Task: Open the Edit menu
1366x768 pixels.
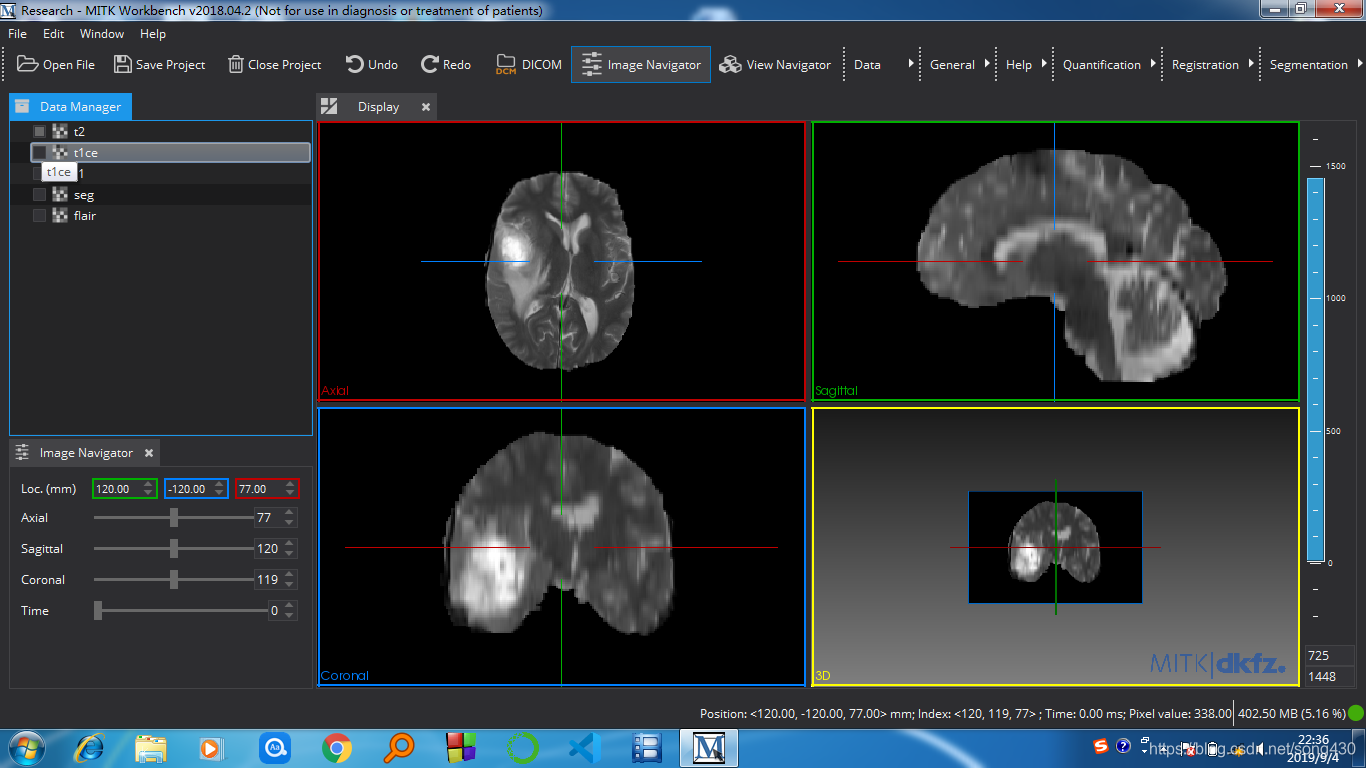Action: coord(53,33)
